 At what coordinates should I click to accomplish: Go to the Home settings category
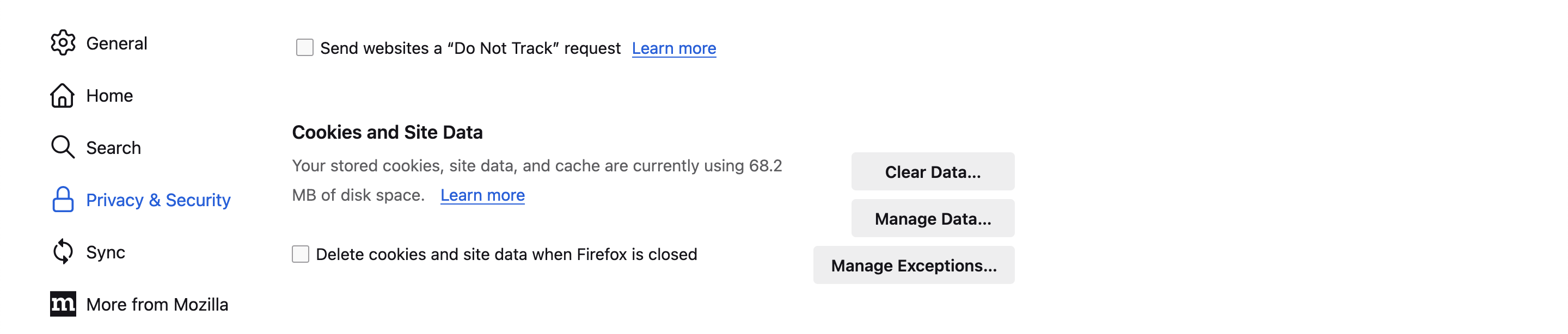point(109,96)
